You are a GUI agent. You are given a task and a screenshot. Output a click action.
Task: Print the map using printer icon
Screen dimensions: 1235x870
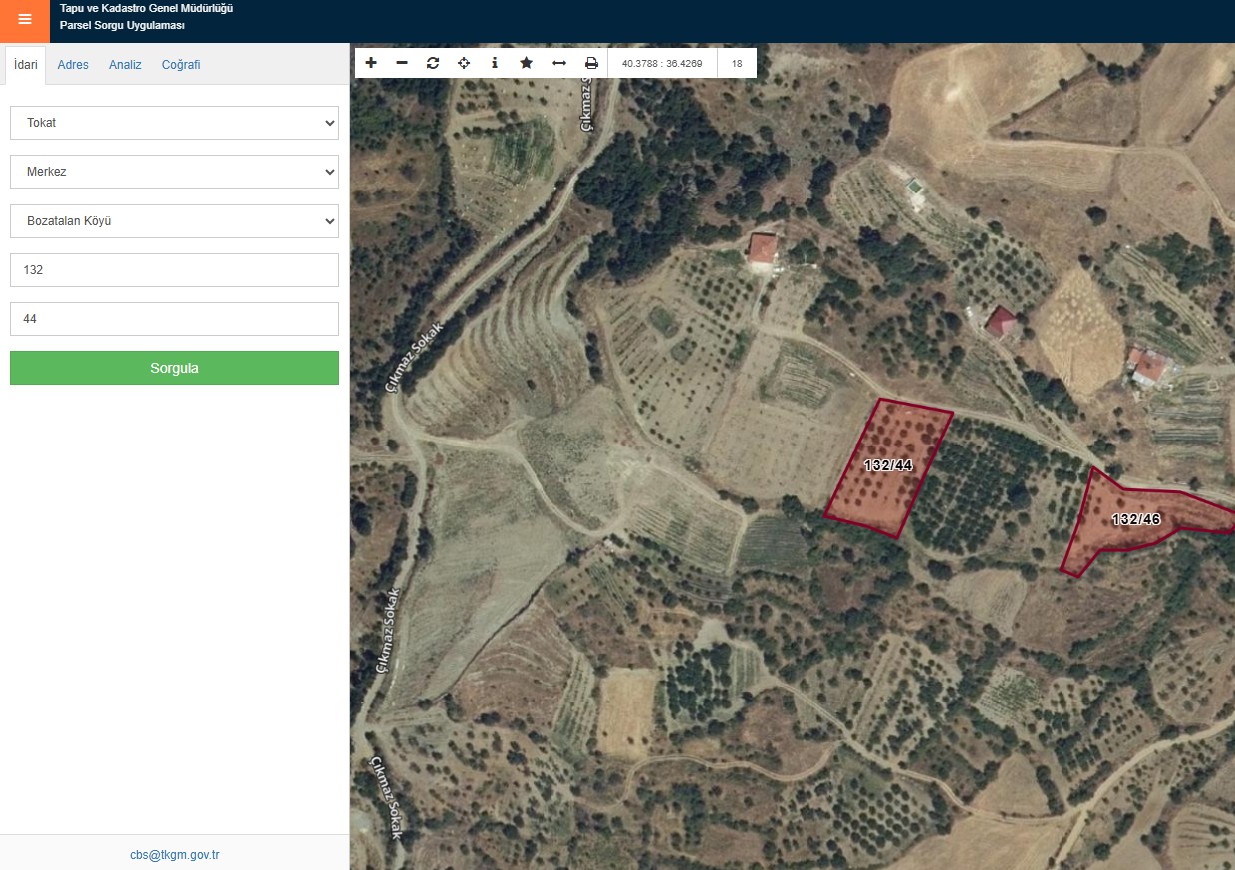[591, 63]
